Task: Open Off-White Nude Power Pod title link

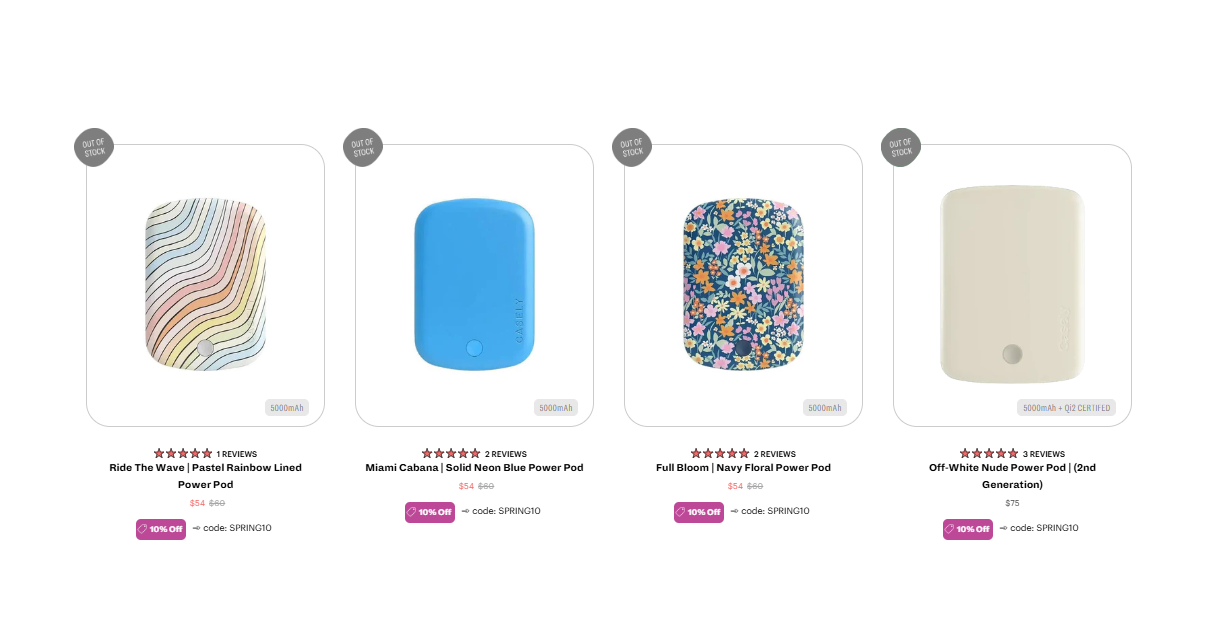Action: (1012, 475)
